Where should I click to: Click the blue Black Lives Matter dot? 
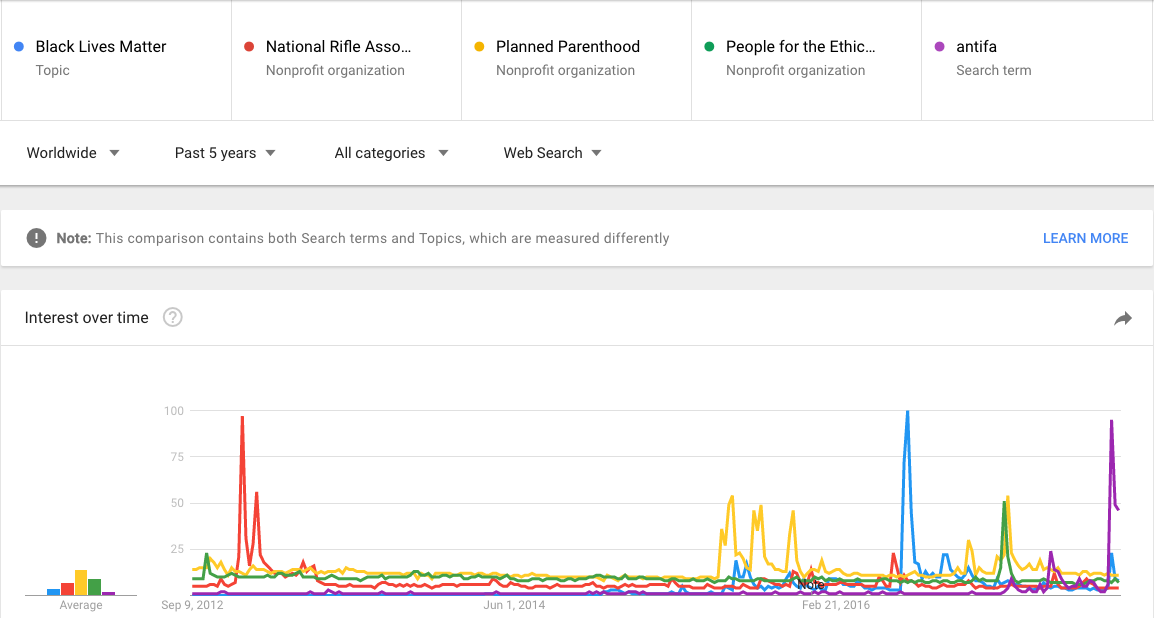[19, 46]
